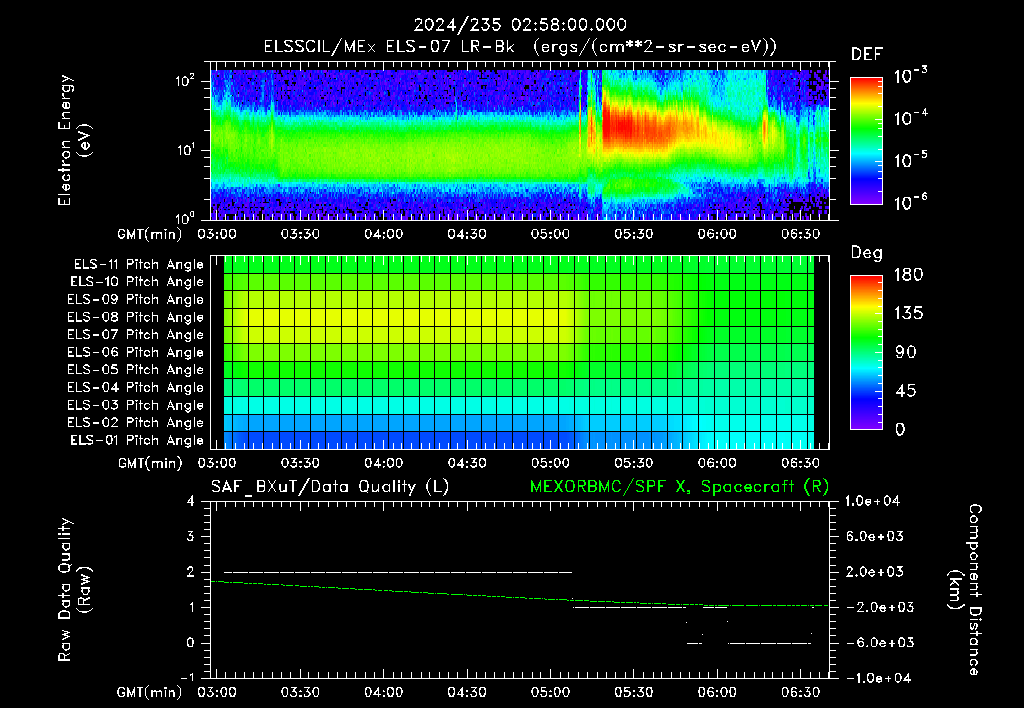Click the 1.0e+04 right axis value
Image resolution: width=1024 pixels, height=708 pixels.
pos(872,502)
